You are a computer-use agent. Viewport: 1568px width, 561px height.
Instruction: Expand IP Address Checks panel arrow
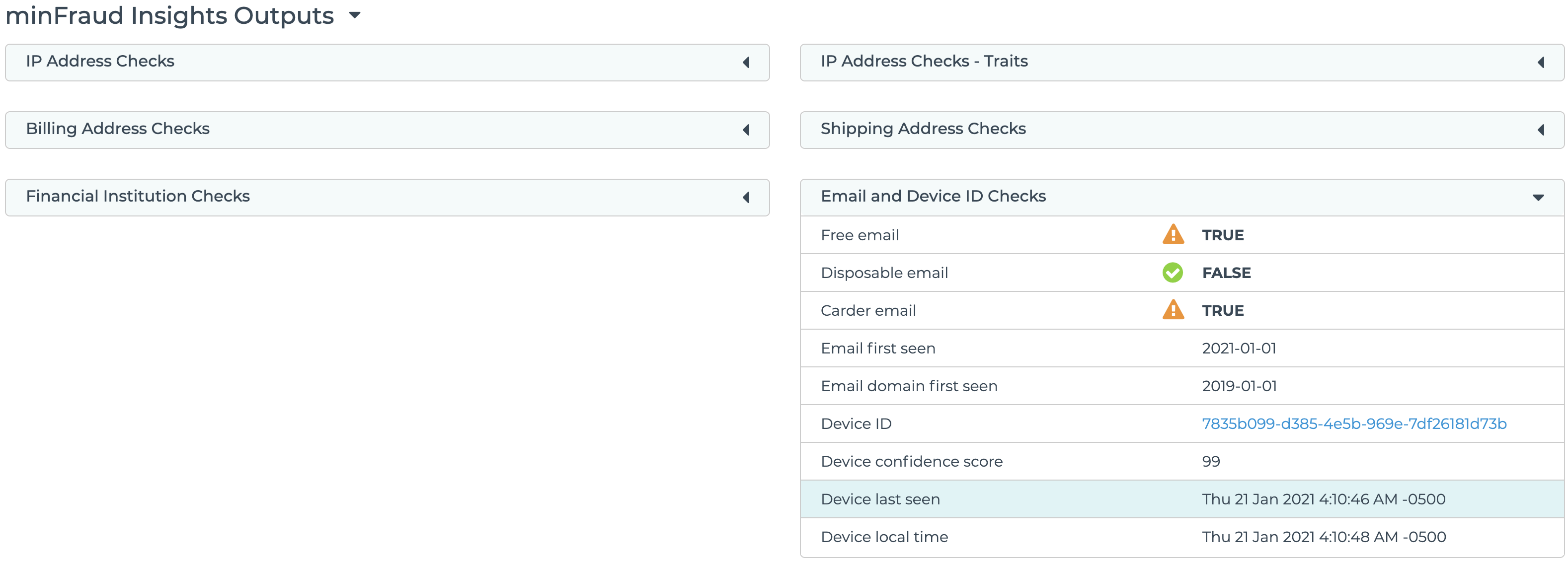746,62
